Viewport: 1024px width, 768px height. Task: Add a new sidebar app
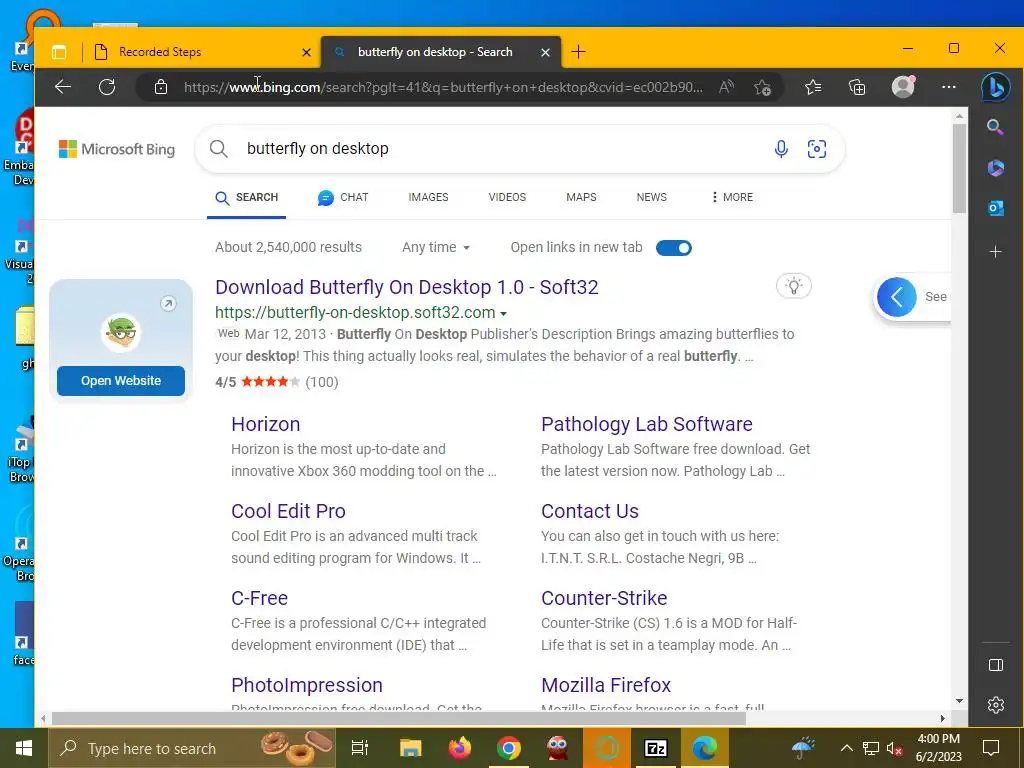point(995,251)
